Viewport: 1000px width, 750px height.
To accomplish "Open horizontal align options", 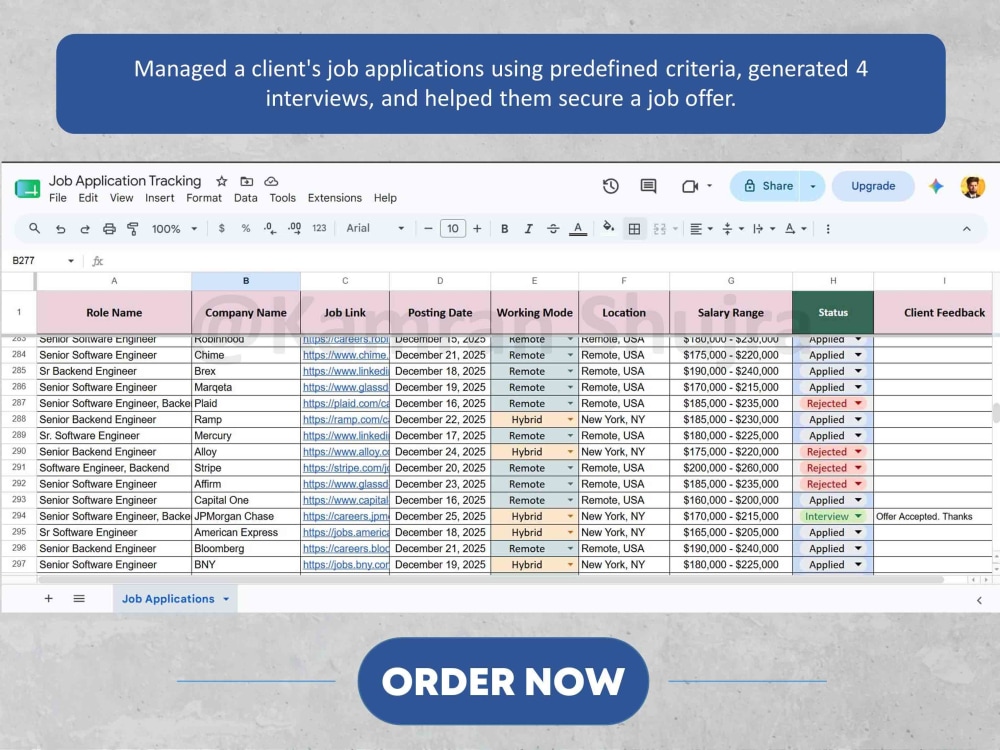I will [x=701, y=229].
